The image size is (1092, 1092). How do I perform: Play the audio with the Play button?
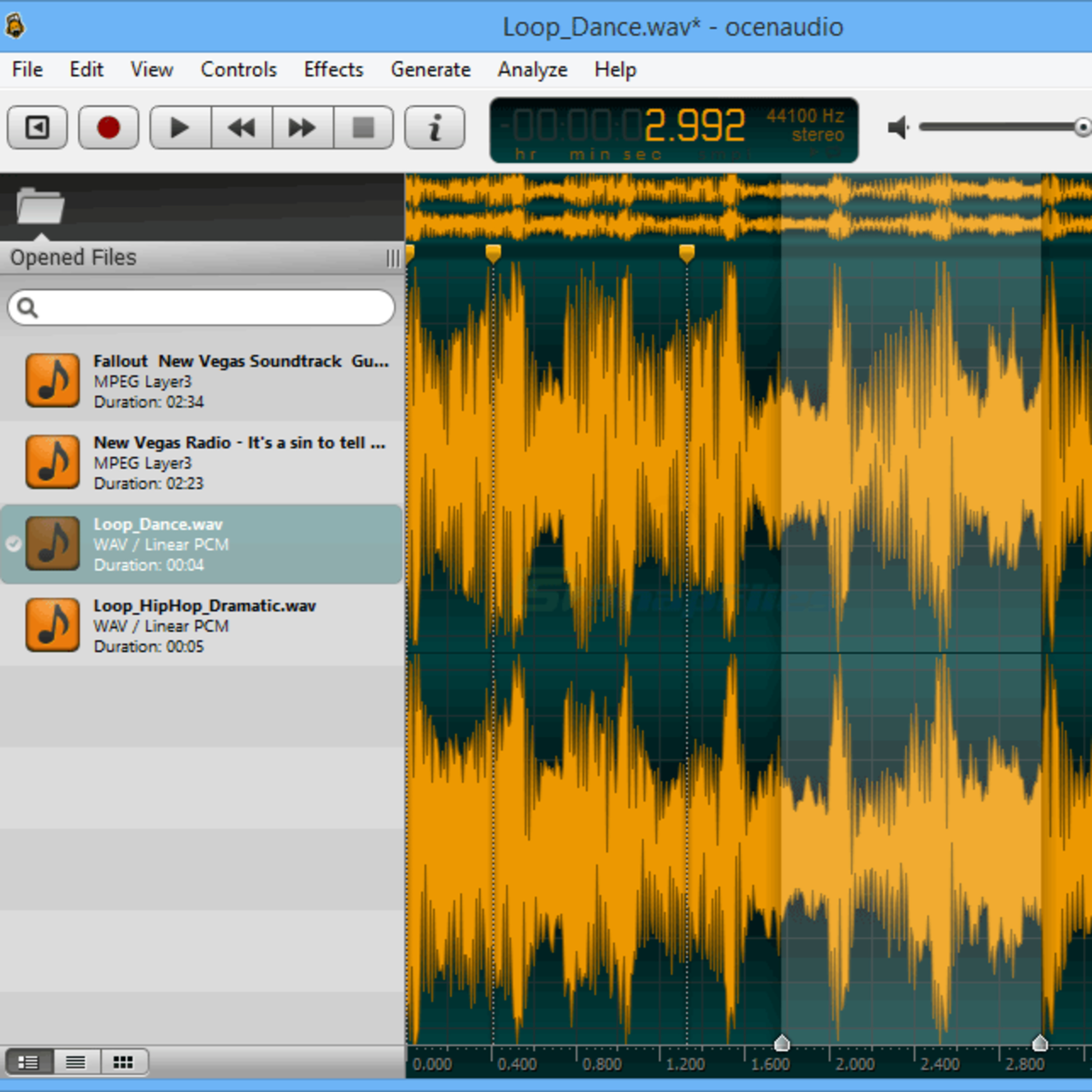(180, 127)
